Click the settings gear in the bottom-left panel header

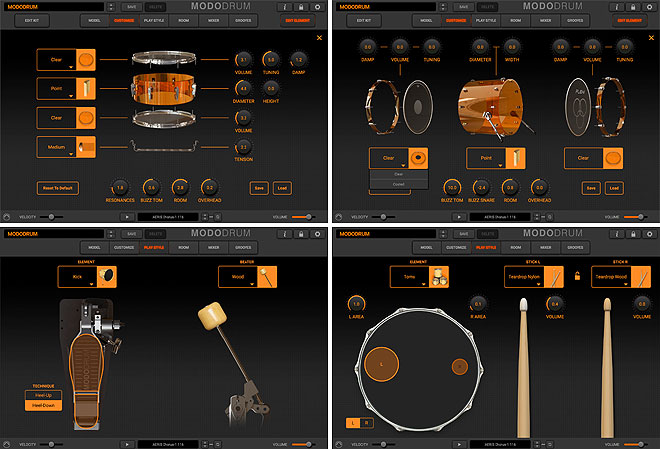tap(317, 235)
